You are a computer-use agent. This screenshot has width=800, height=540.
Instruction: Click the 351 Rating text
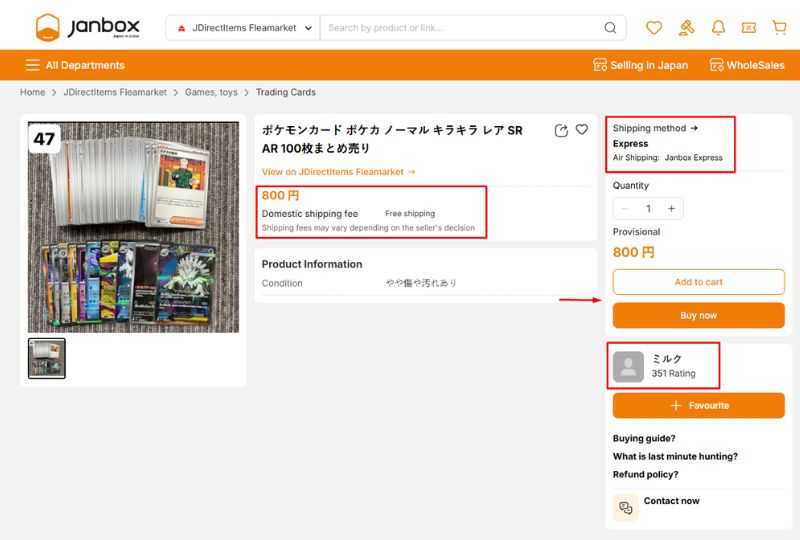pyautogui.click(x=673, y=373)
